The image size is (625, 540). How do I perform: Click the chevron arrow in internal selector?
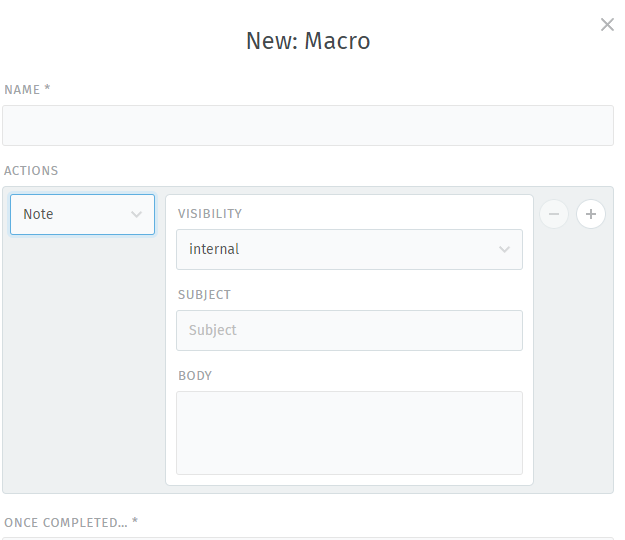click(x=504, y=249)
